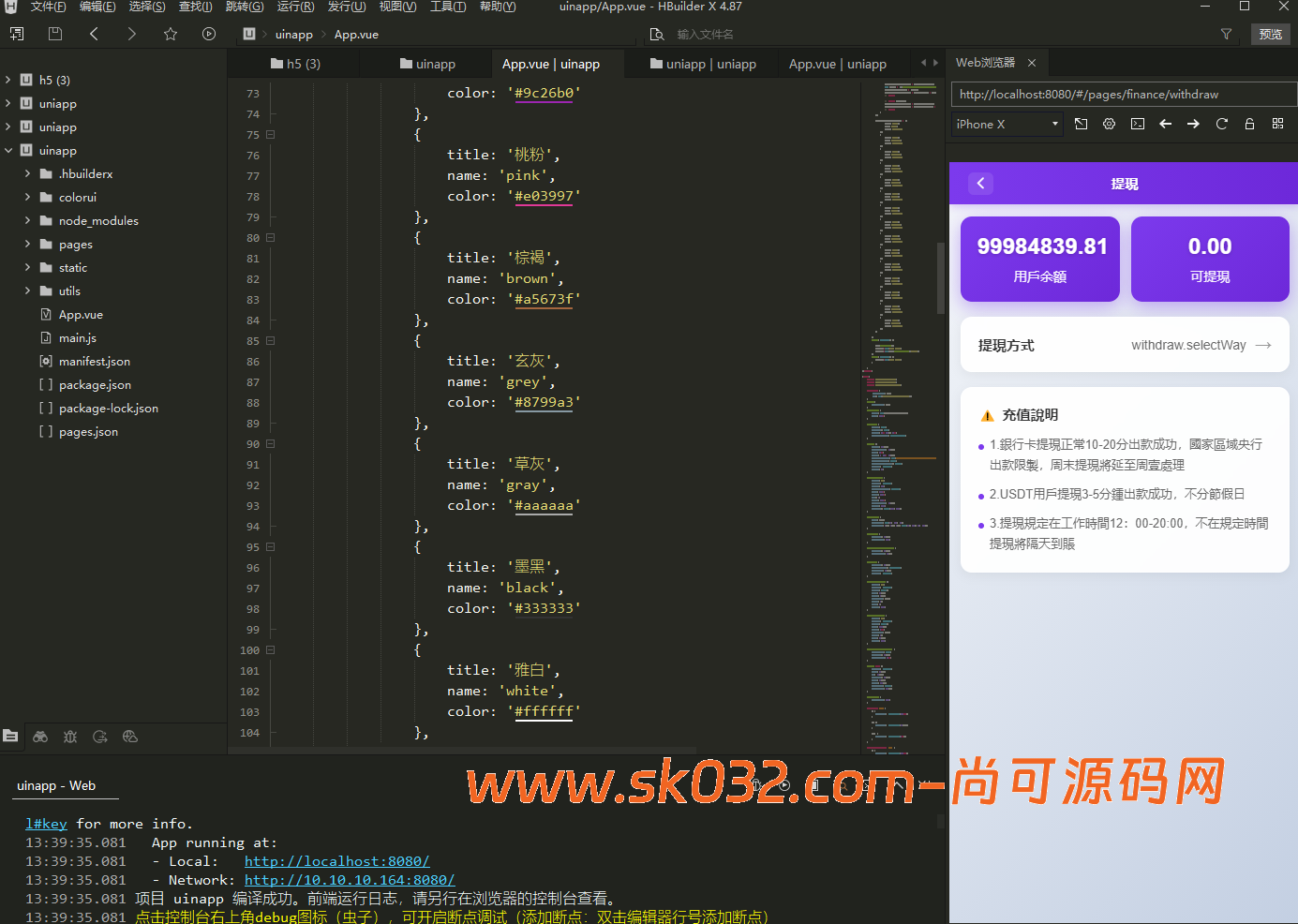1298x924 pixels.
Task: Click the QR code icon in browser toolbar
Action: (1277, 124)
